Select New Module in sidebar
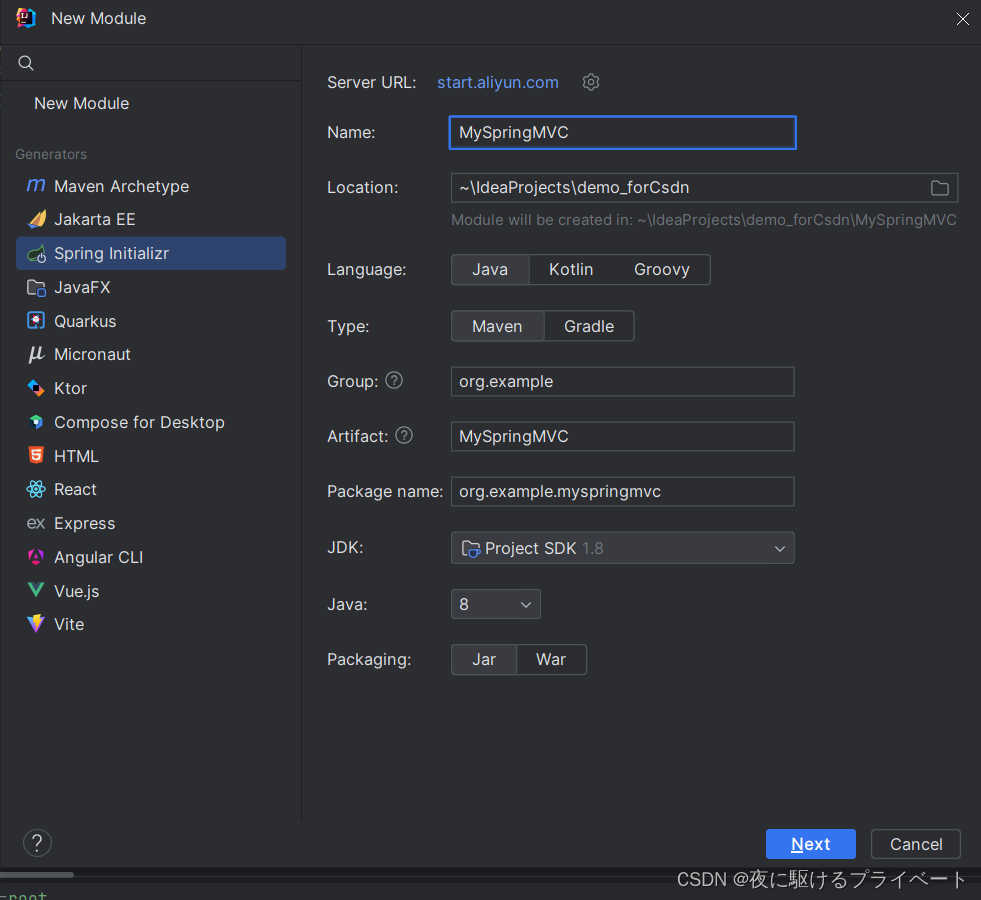The width and height of the screenshot is (981, 900). [x=81, y=103]
